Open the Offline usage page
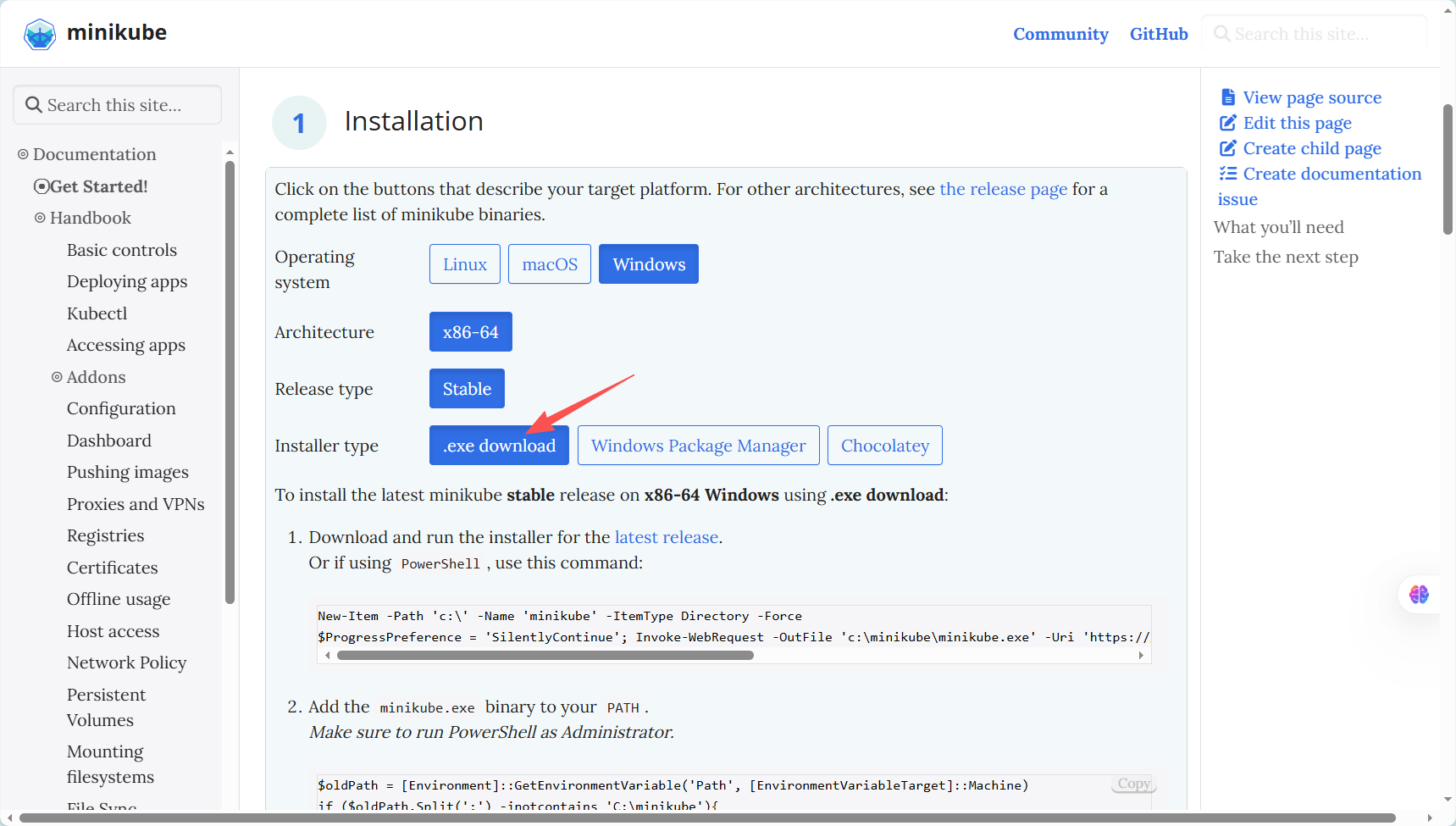1456x826 pixels. pyautogui.click(x=119, y=599)
